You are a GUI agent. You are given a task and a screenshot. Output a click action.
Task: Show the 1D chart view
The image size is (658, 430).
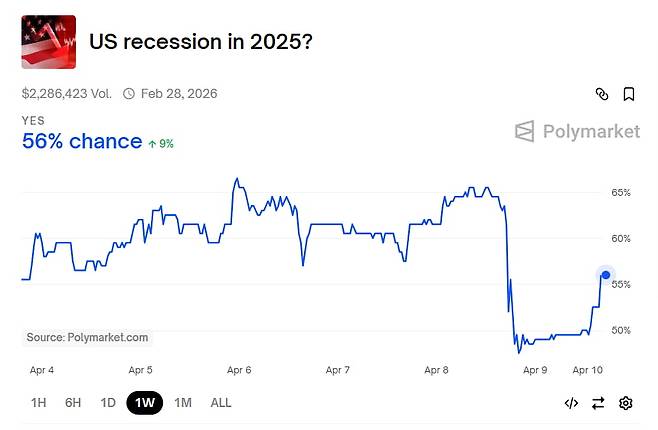click(108, 403)
